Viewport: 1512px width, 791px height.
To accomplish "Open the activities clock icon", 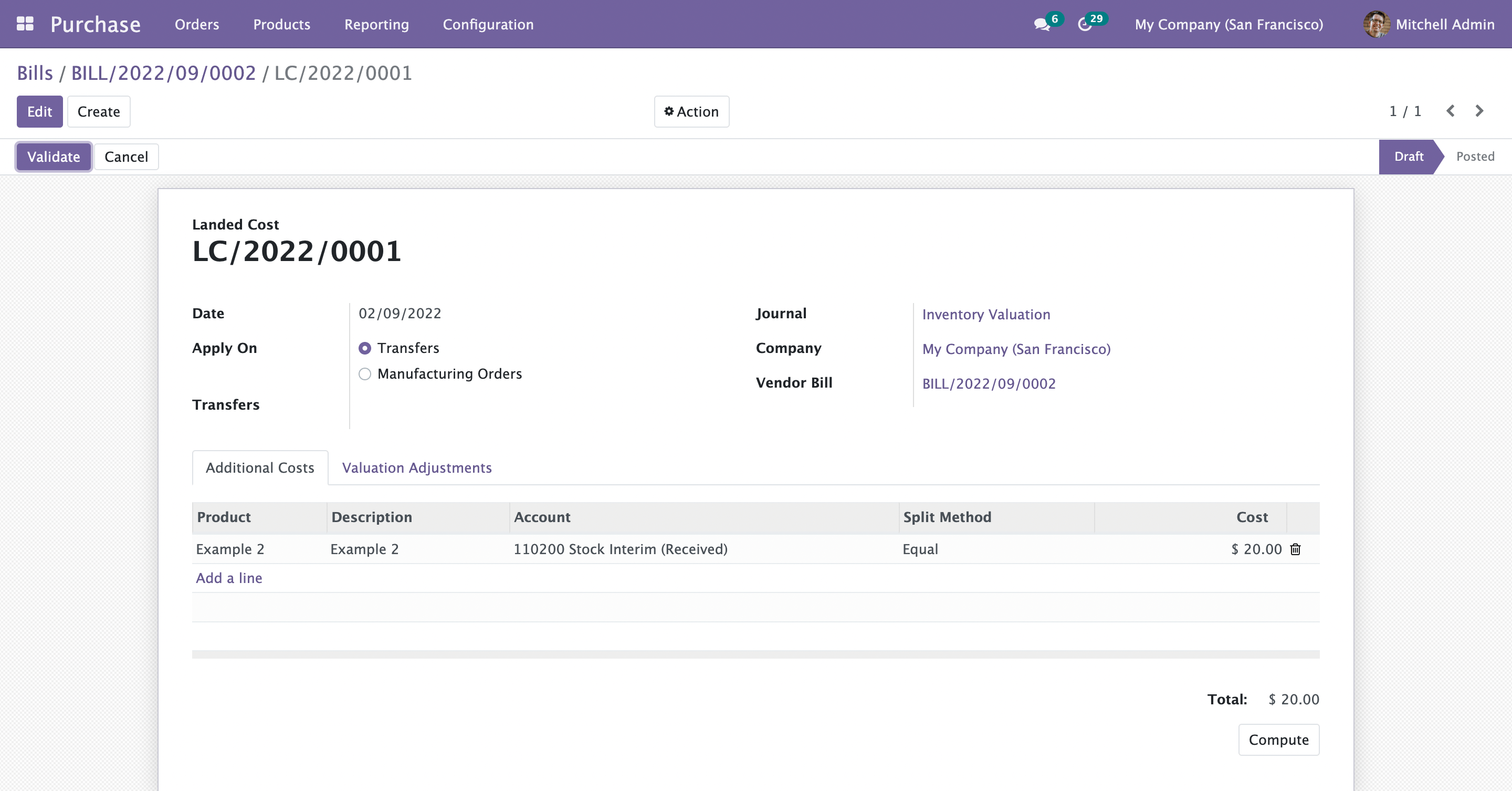I will [x=1085, y=25].
